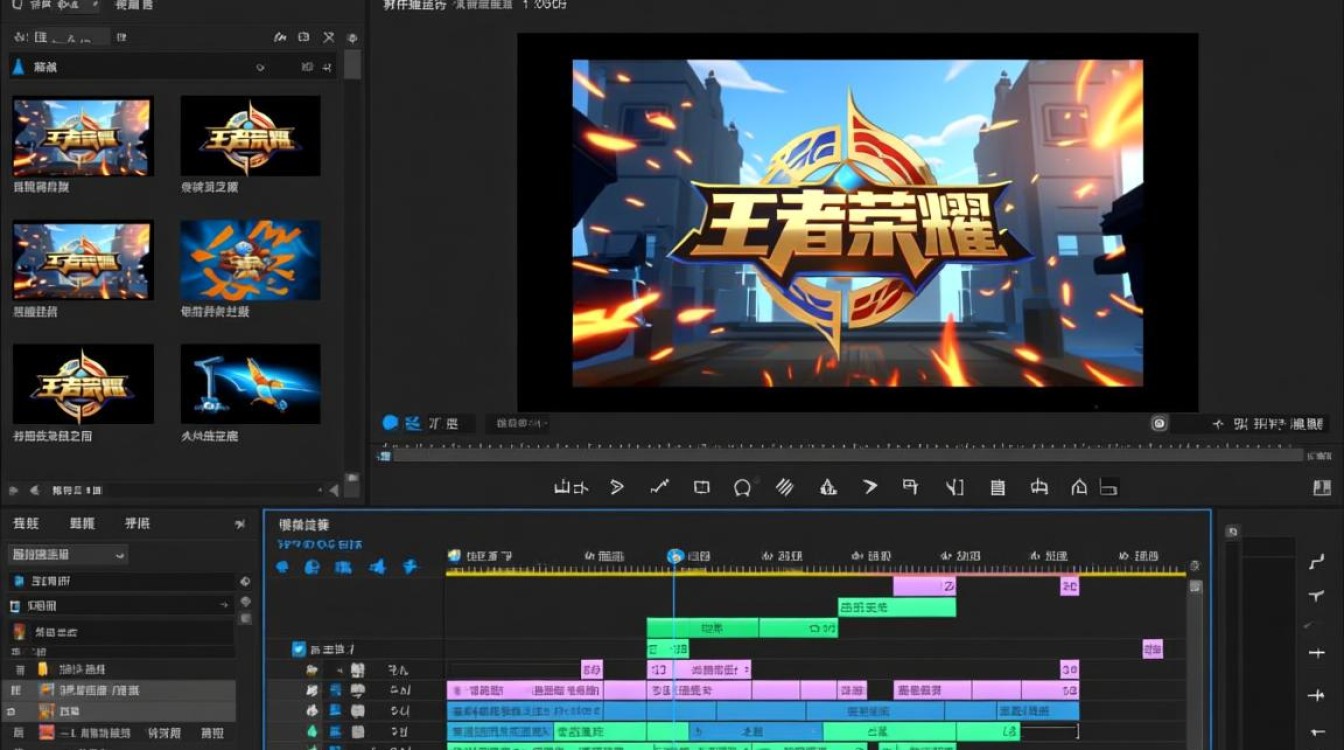The height and width of the screenshot is (750, 1344).
Task: Click the round settings icon below the preview
Action: tap(1159, 423)
